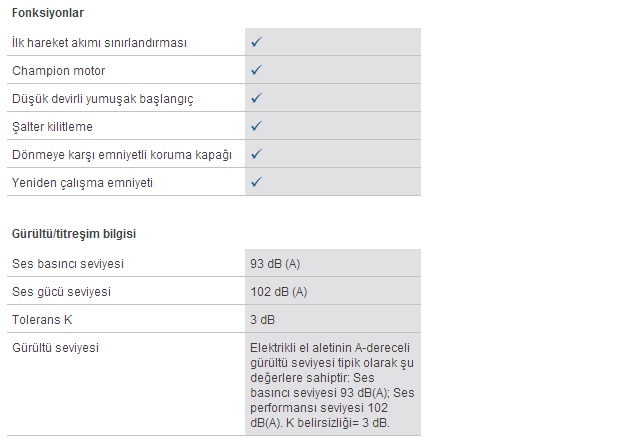The height and width of the screenshot is (442, 617).
Task: Click the 93 dB (A) value cell
Action: (333, 263)
